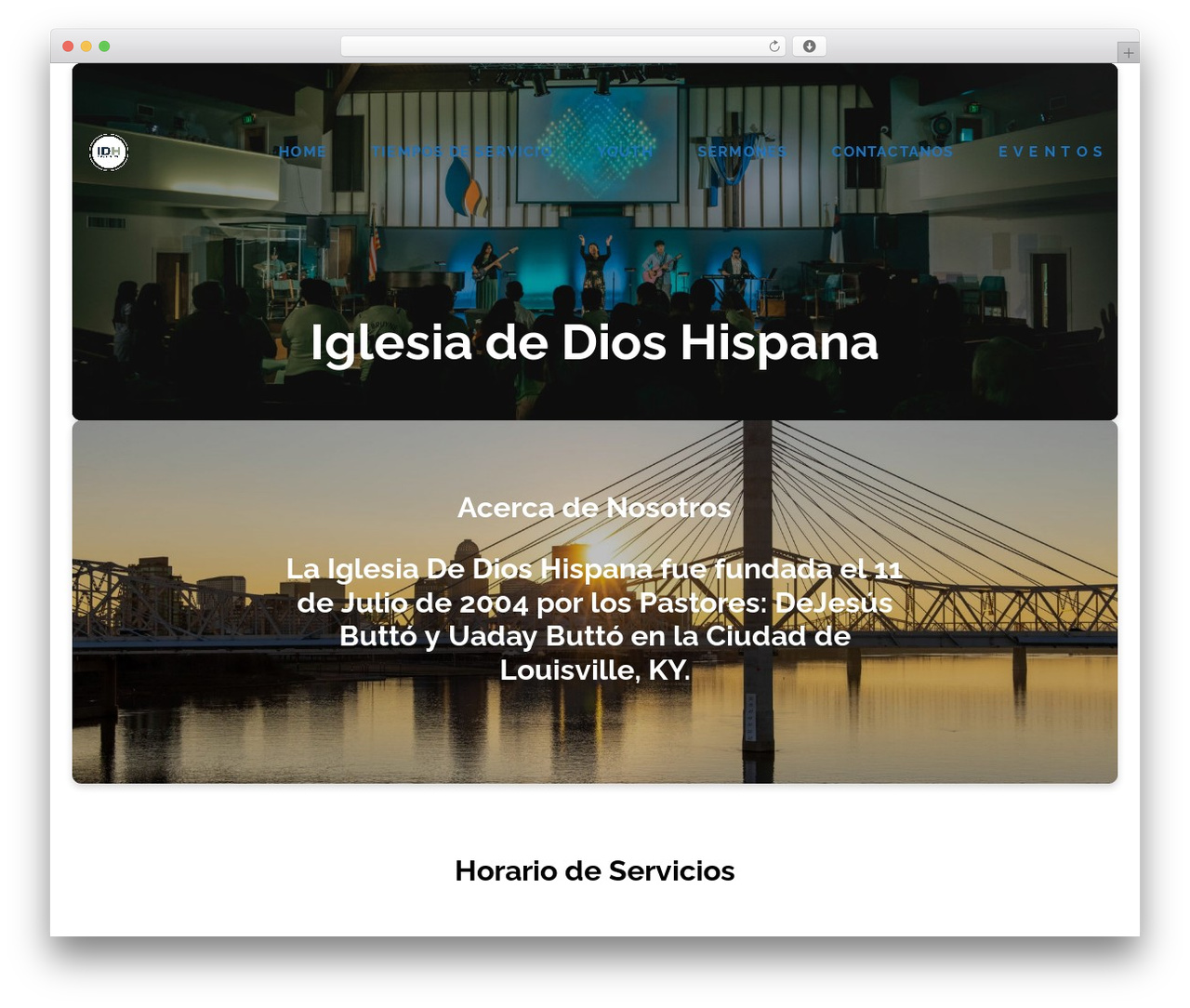Open the HOME menu item

(x=303, y=152)
